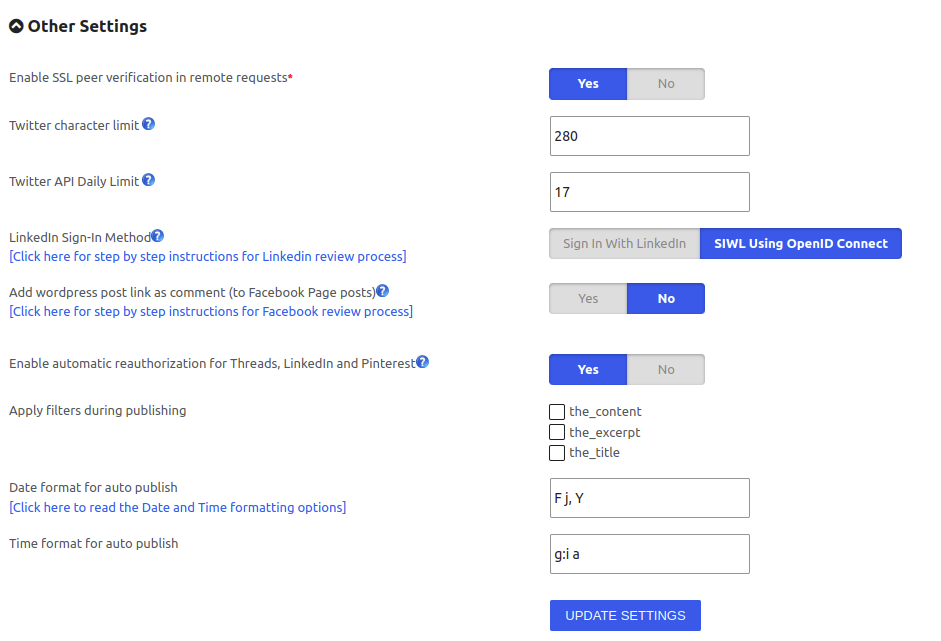Select Sign In With LinkedIn method
This screenshot has height=641, width=941.
pos(624,244)
